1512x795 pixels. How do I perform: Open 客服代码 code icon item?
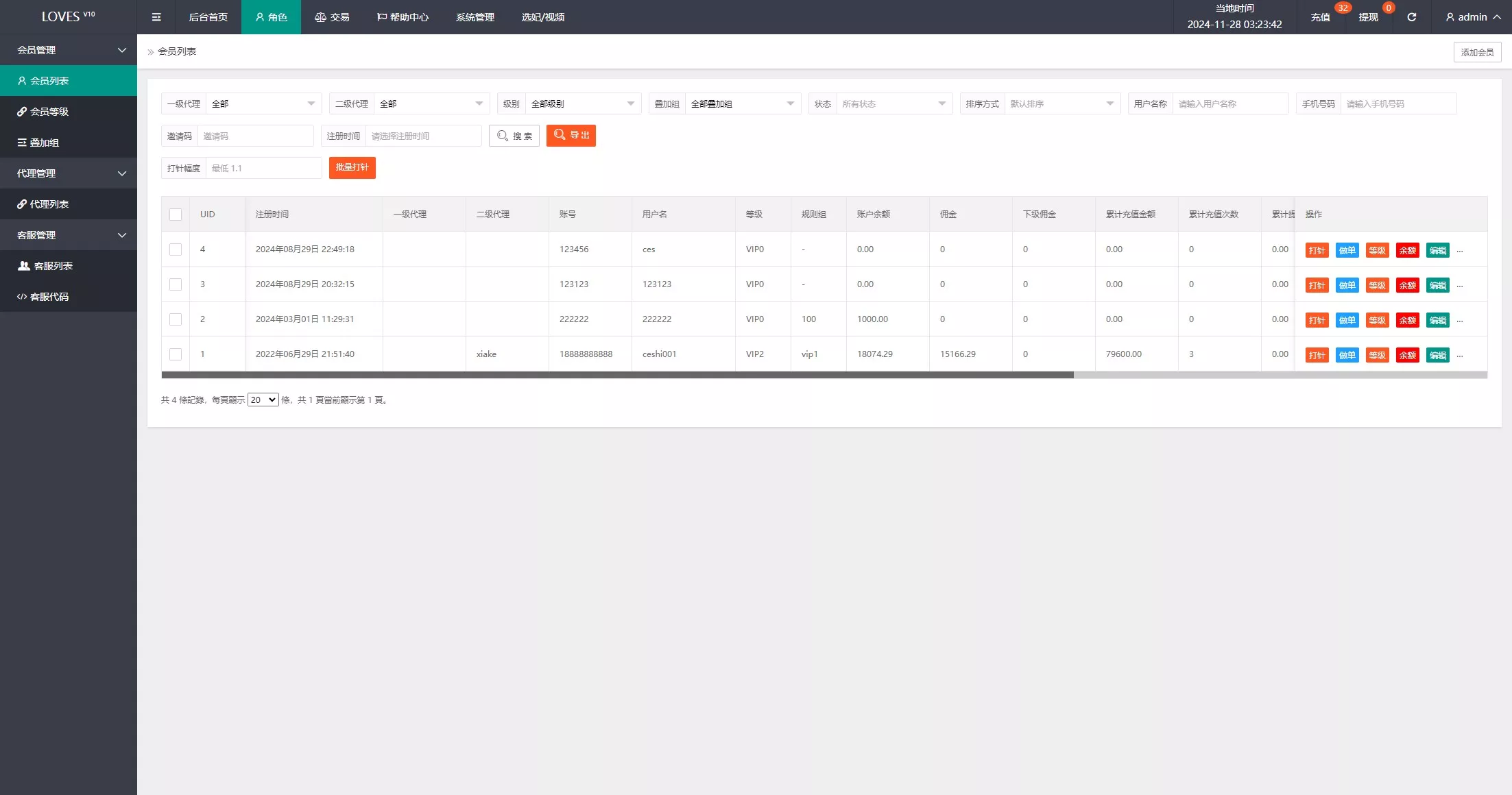pyautogui.click(x=22, y=297)
